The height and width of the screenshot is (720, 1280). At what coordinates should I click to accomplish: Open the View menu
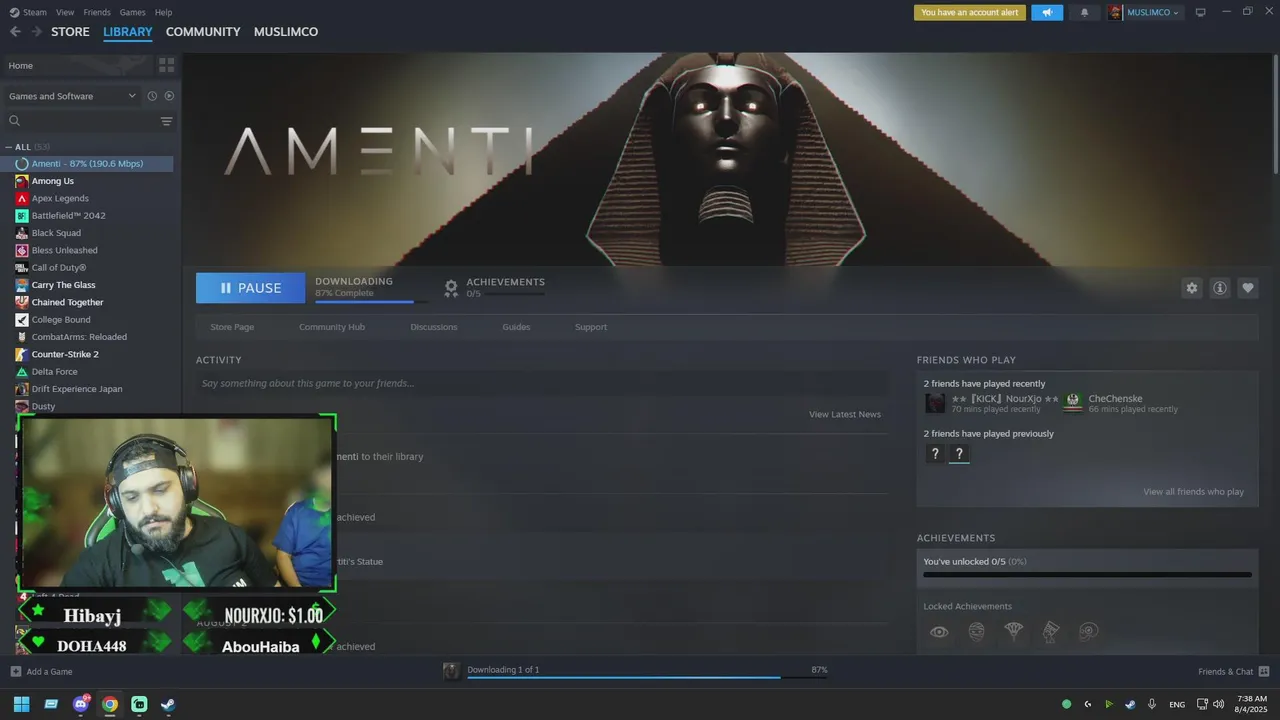point(65,12)
